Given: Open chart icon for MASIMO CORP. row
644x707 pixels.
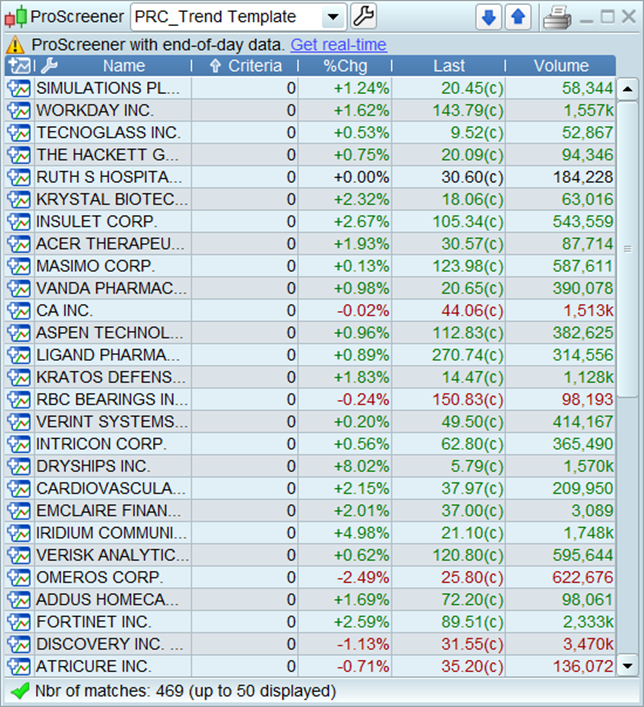Looking at the screenshot, I should [19, 266].
